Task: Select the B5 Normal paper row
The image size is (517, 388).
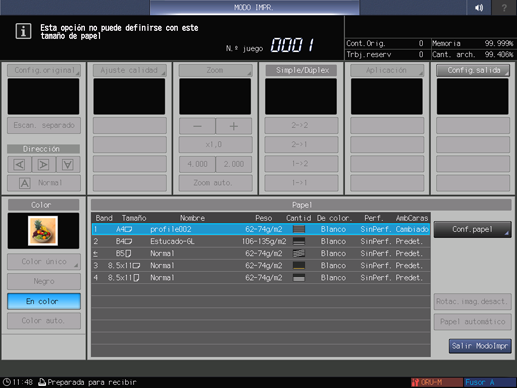Action: (x=261, y=254)
